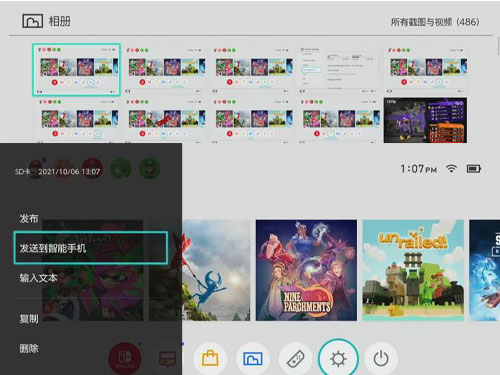Click the 1:07 PM clock
The width and height of the screenshot is (500, 375).
tap(419, 169)
